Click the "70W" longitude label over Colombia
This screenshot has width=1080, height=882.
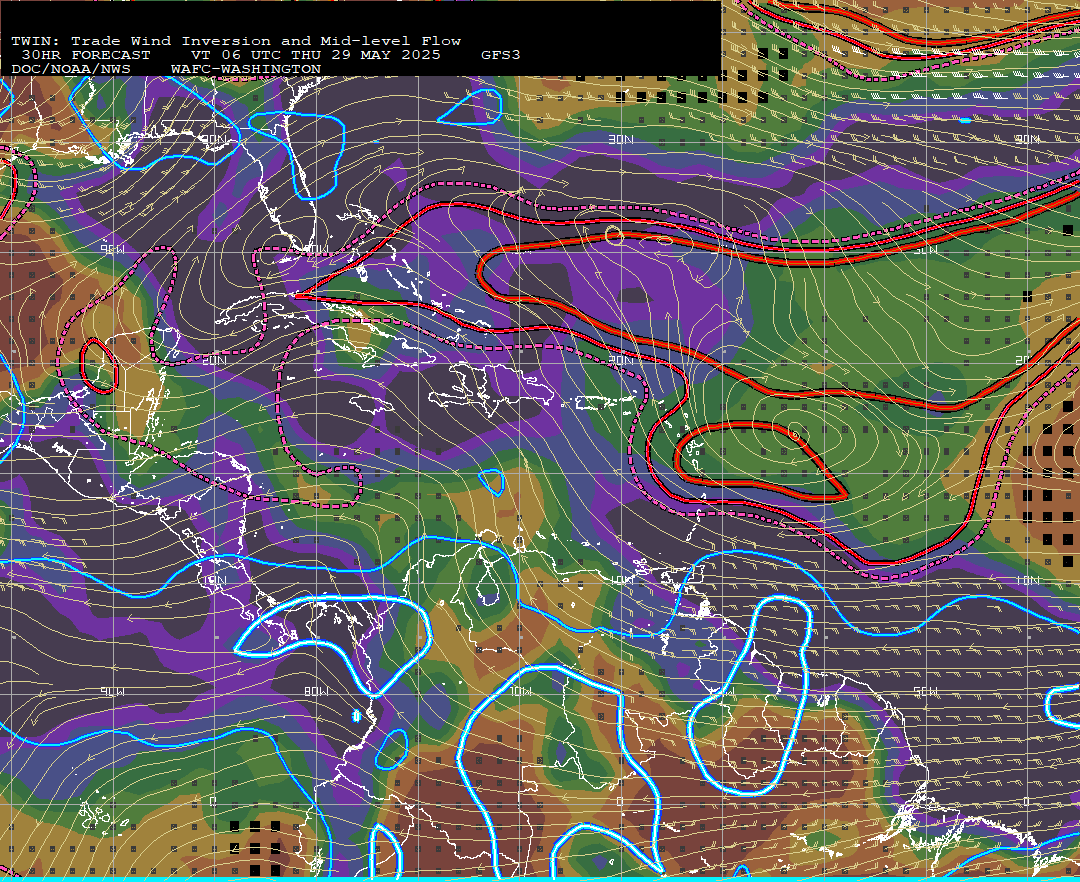pos(519,691)
